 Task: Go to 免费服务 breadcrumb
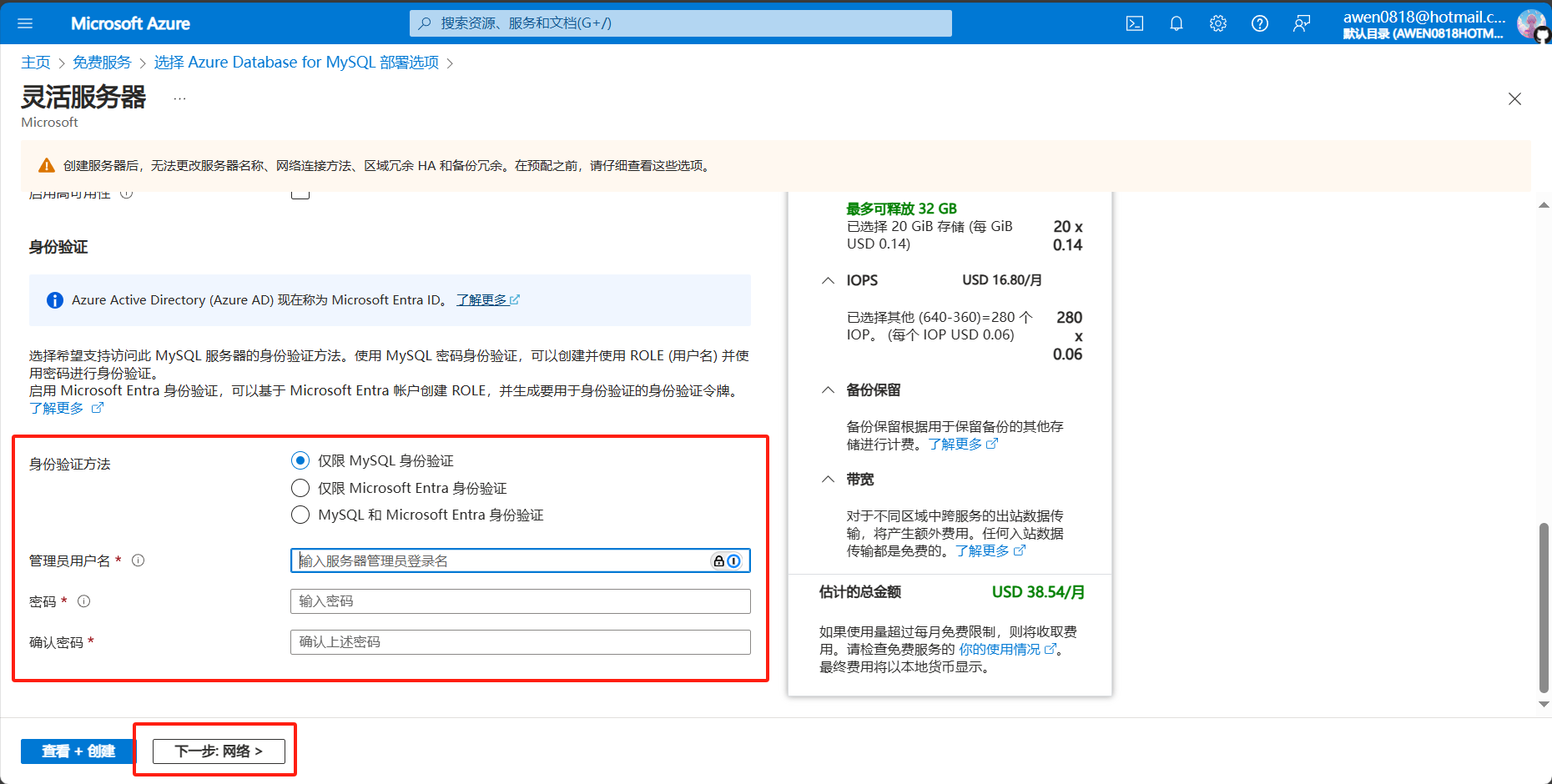tap(102, 63)
